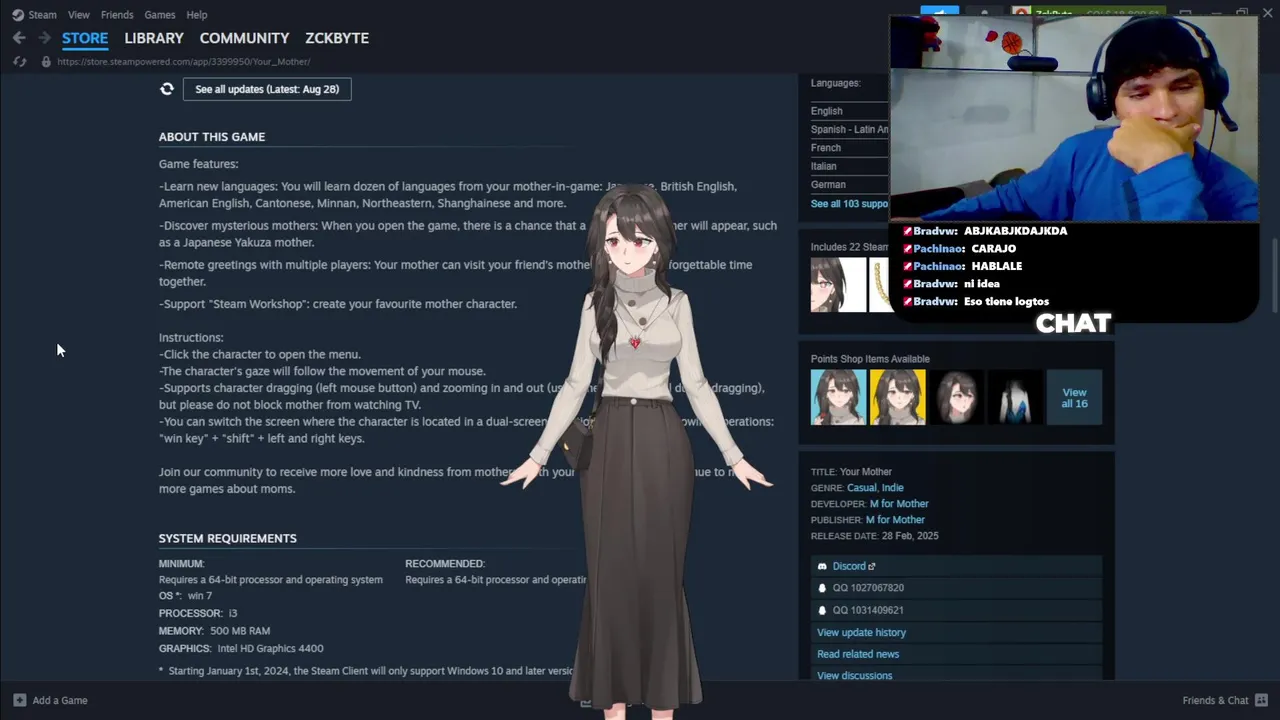The width and height of the screenshot is (1280, 720).
Task: Go forward with the right arrow
Action: pyautogui.click(x=44, y=38)
